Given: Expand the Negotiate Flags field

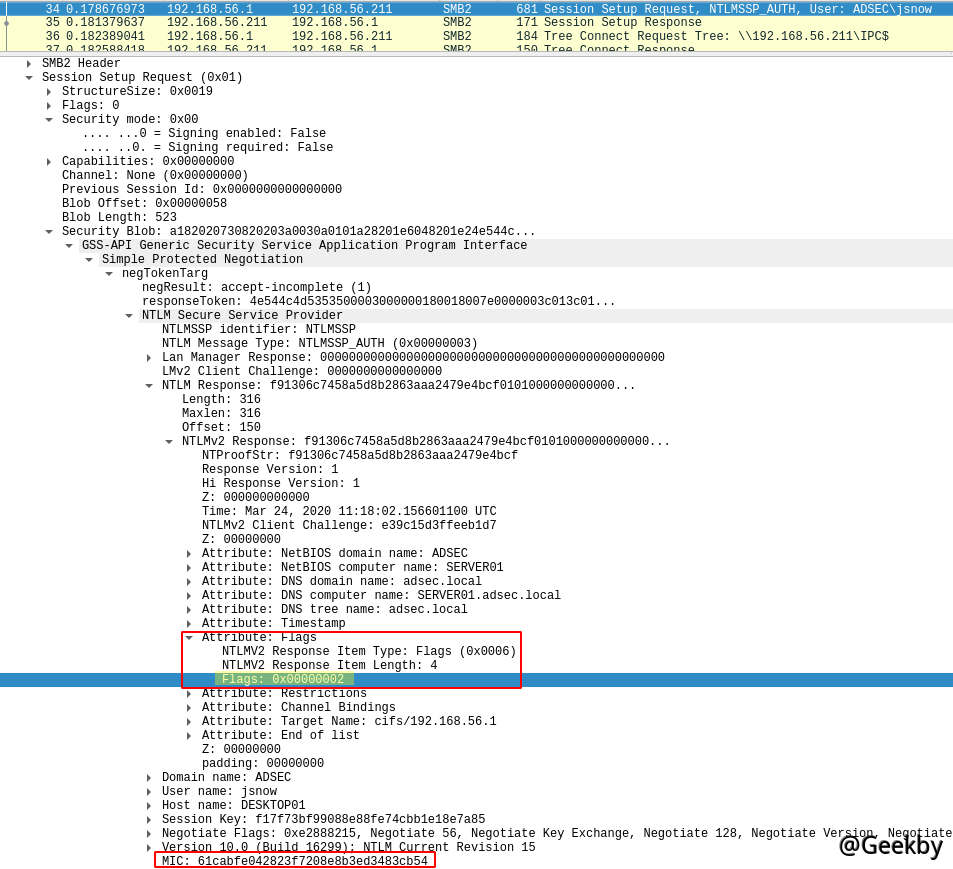Looking at the screenshot, I should [x=148, y=833].
